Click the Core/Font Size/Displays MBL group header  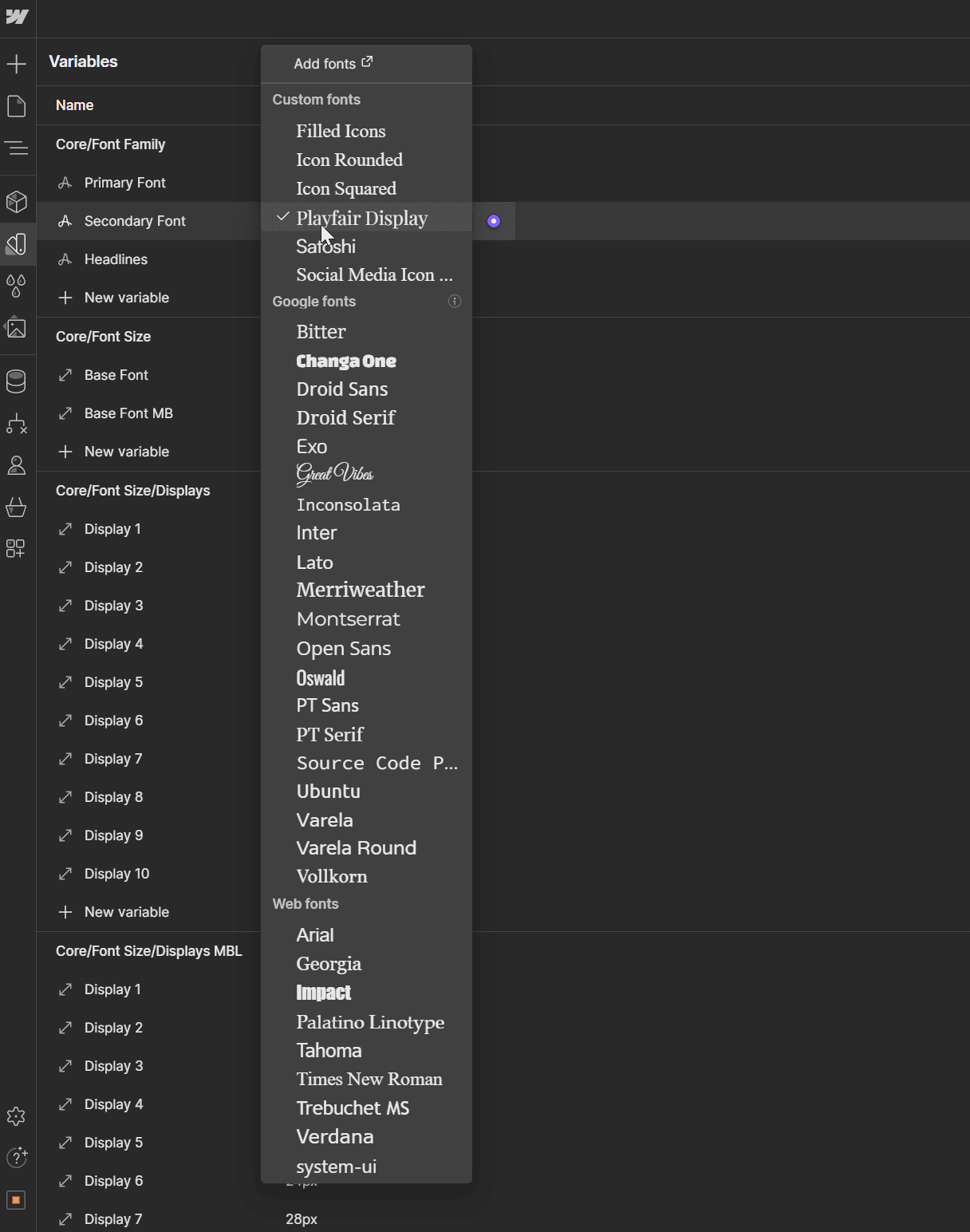148,951
